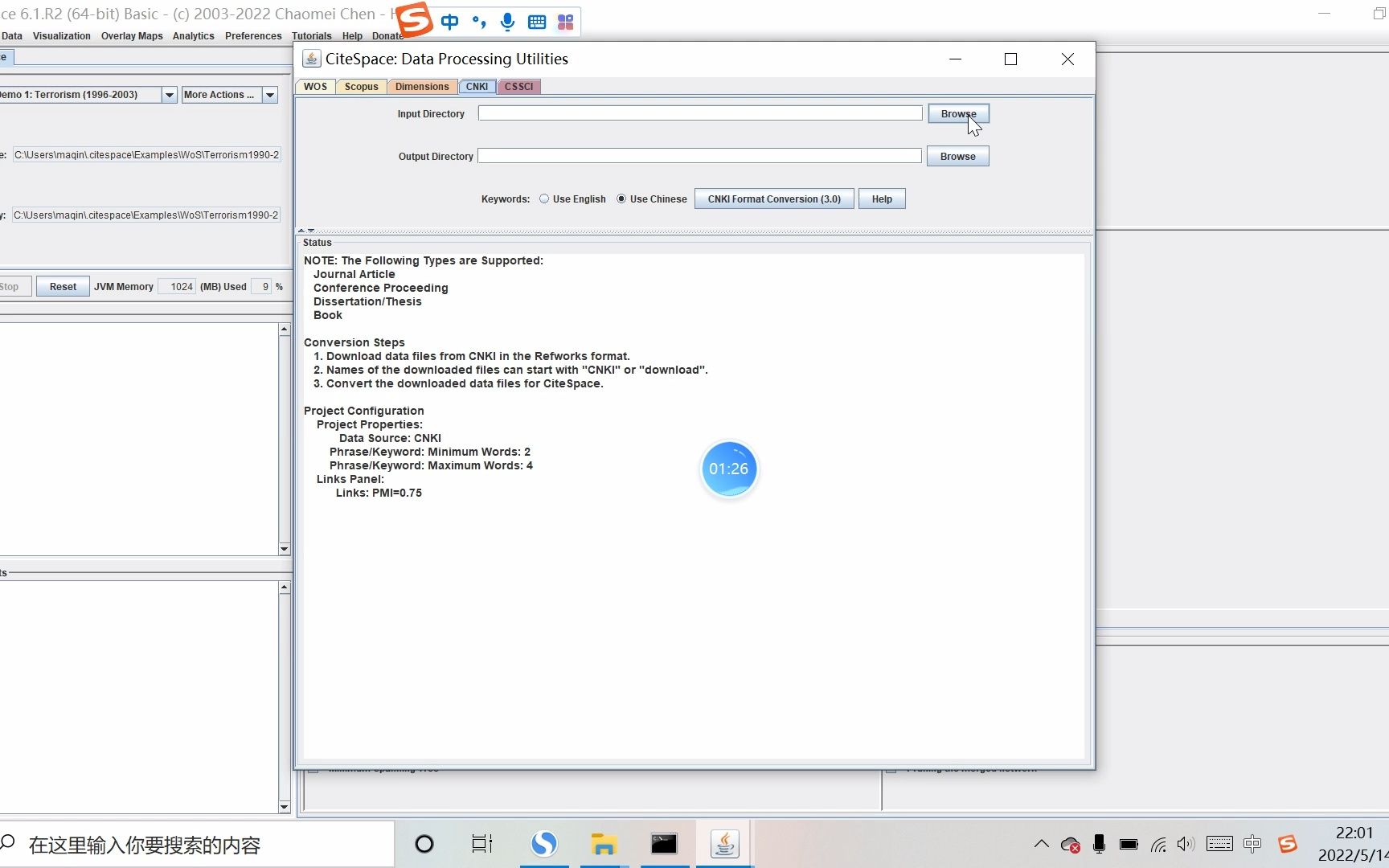Open the Tutorials menu

pyautogui.click(x=312, y=36)
